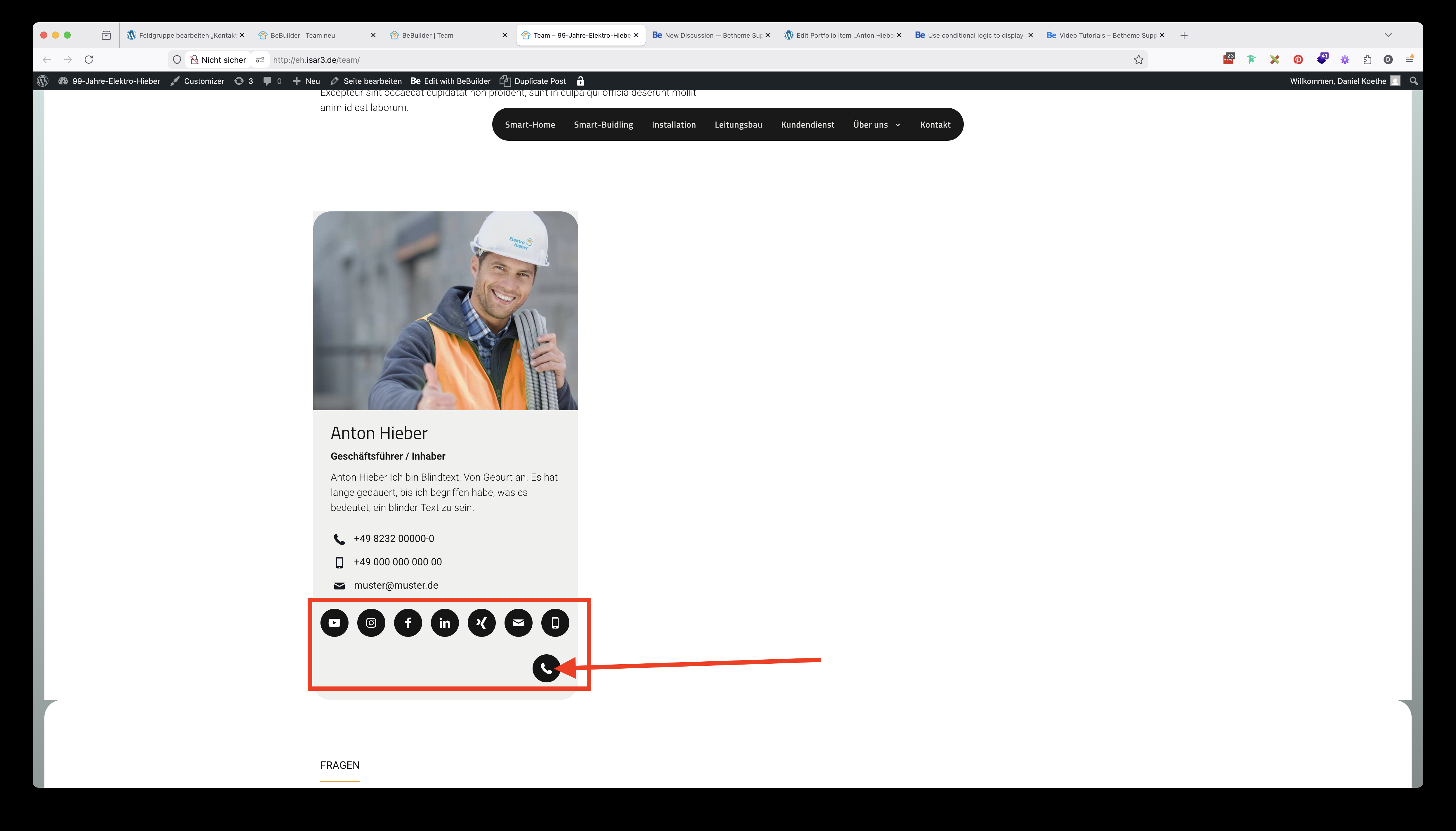The height and width of the screenshot is (831, 1456).
Task: Open the Instagram profile icon
Action: pos(371,623)
